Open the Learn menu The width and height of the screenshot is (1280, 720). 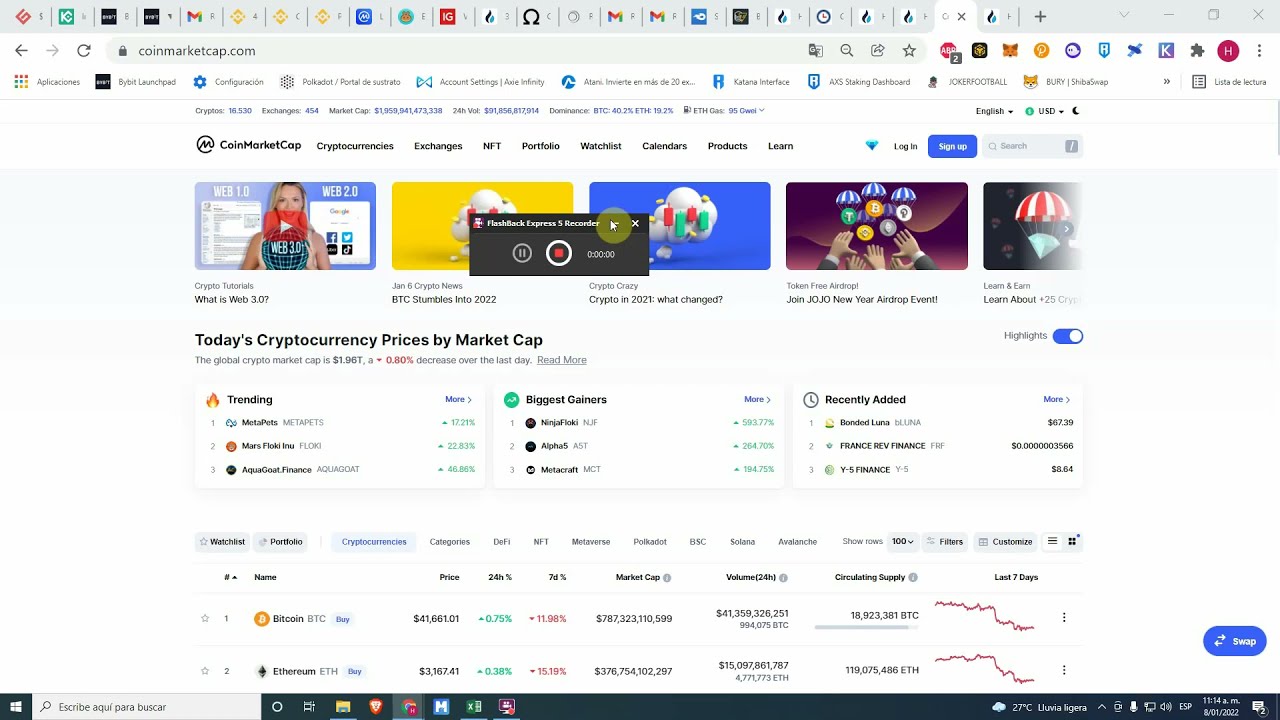pos(780,146)
